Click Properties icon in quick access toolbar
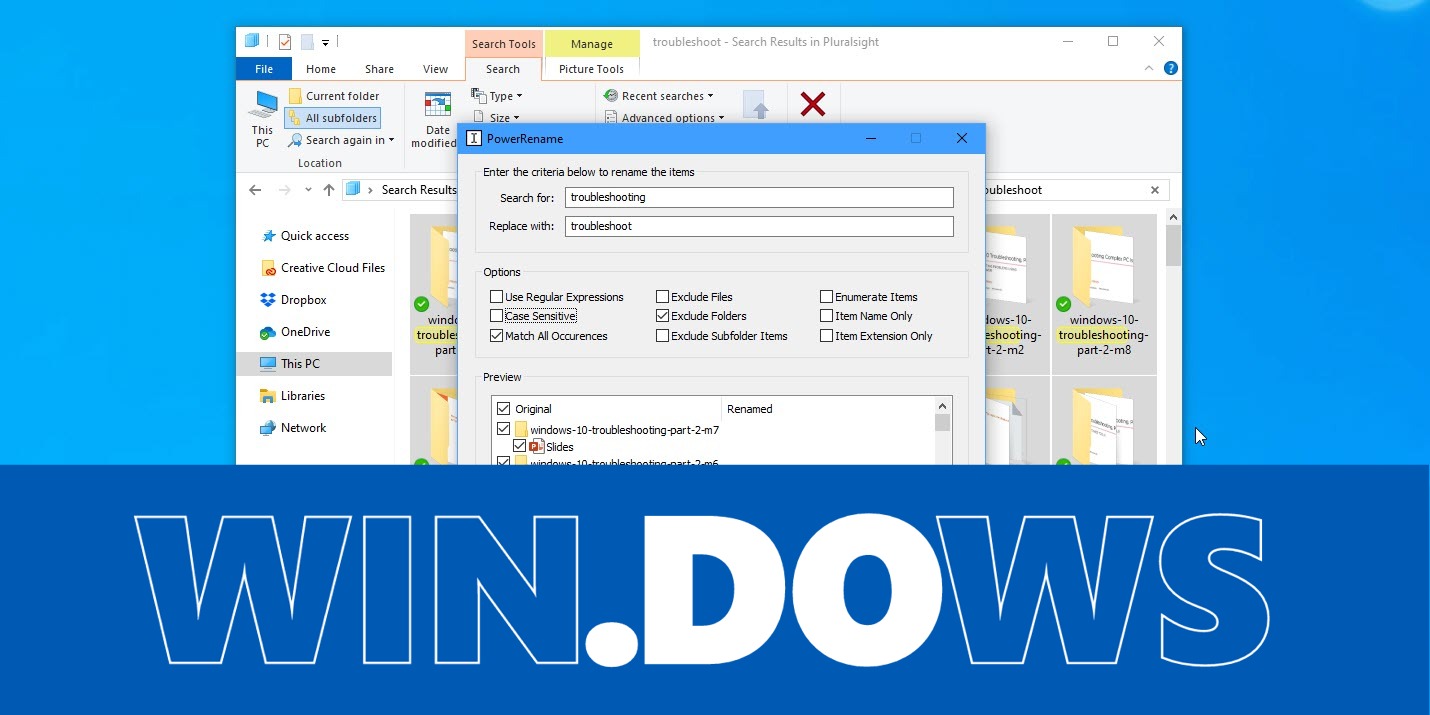The height and width of the screenshot is (715, 1430). [x=285, y=42]
